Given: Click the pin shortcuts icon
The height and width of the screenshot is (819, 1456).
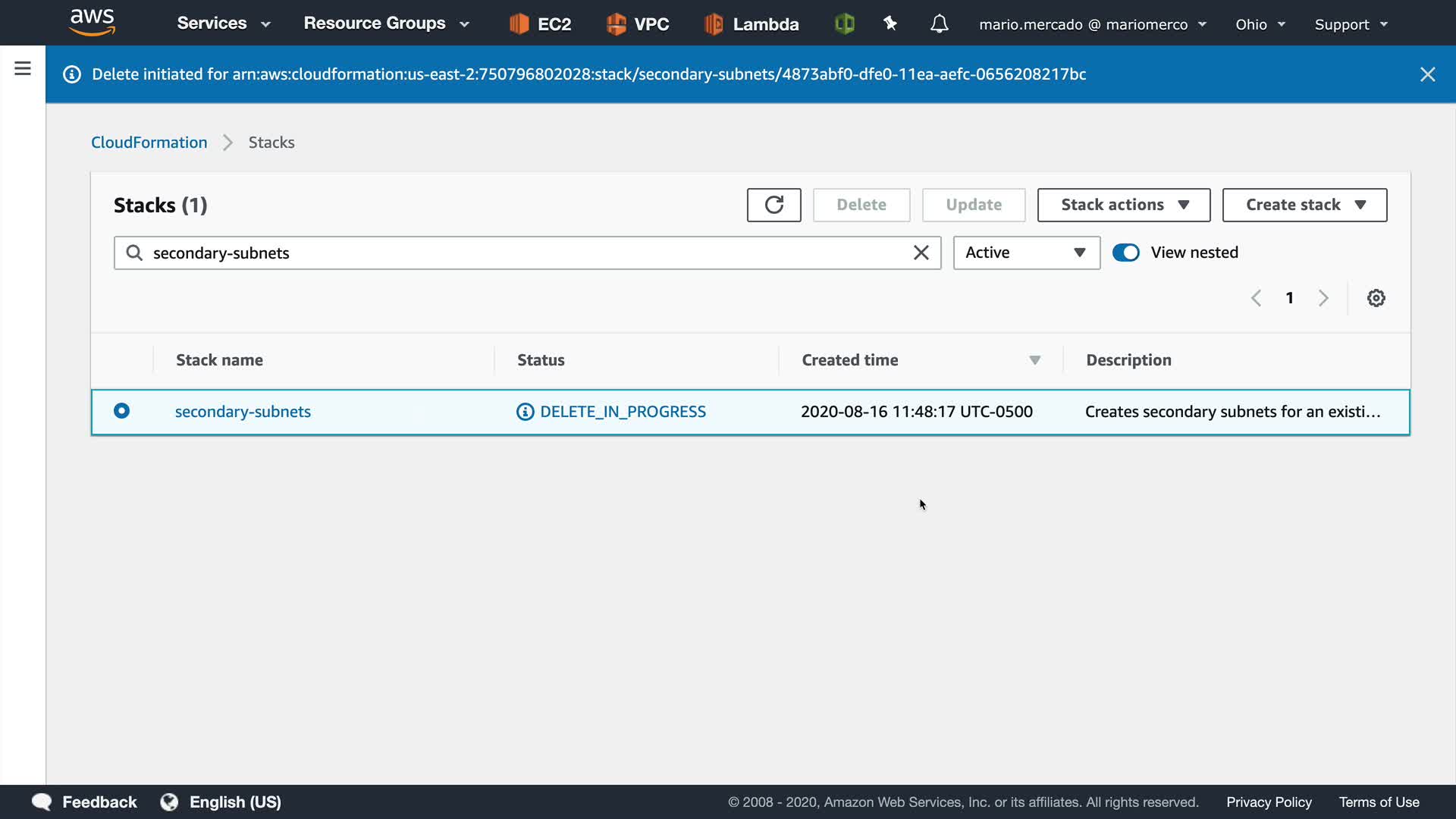Looking at the screenshot, I should [890, 24].
